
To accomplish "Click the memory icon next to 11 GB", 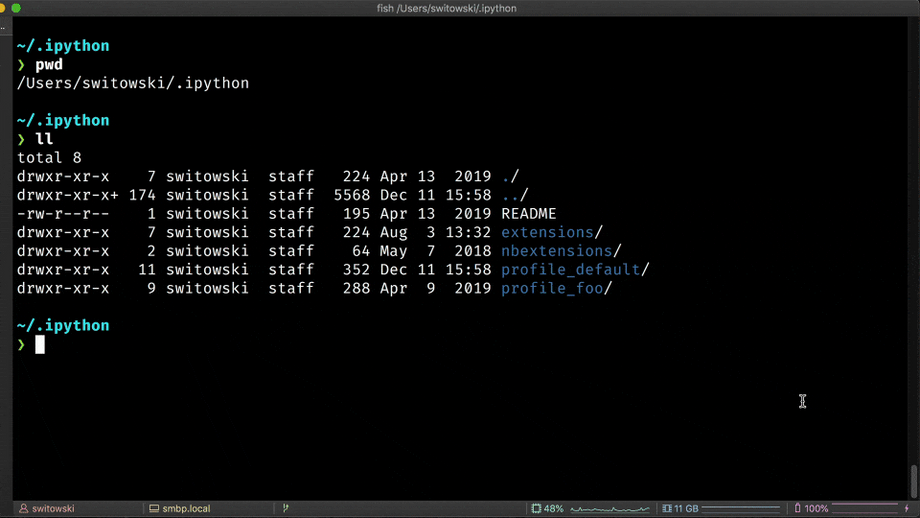I will (667, 509).
